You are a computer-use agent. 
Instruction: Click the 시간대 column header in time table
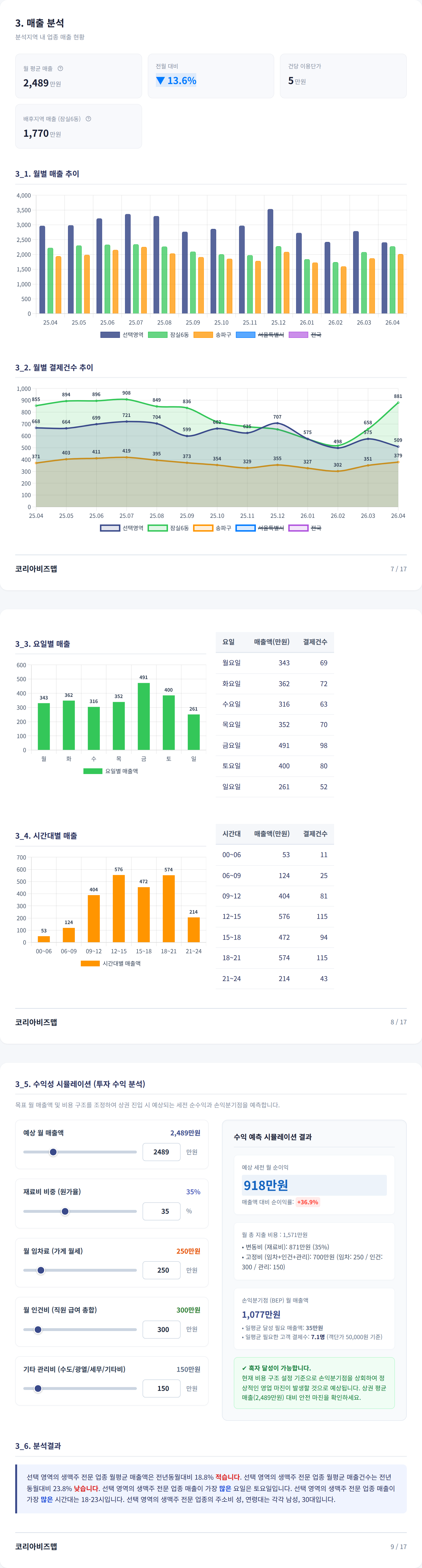point(231,833)
